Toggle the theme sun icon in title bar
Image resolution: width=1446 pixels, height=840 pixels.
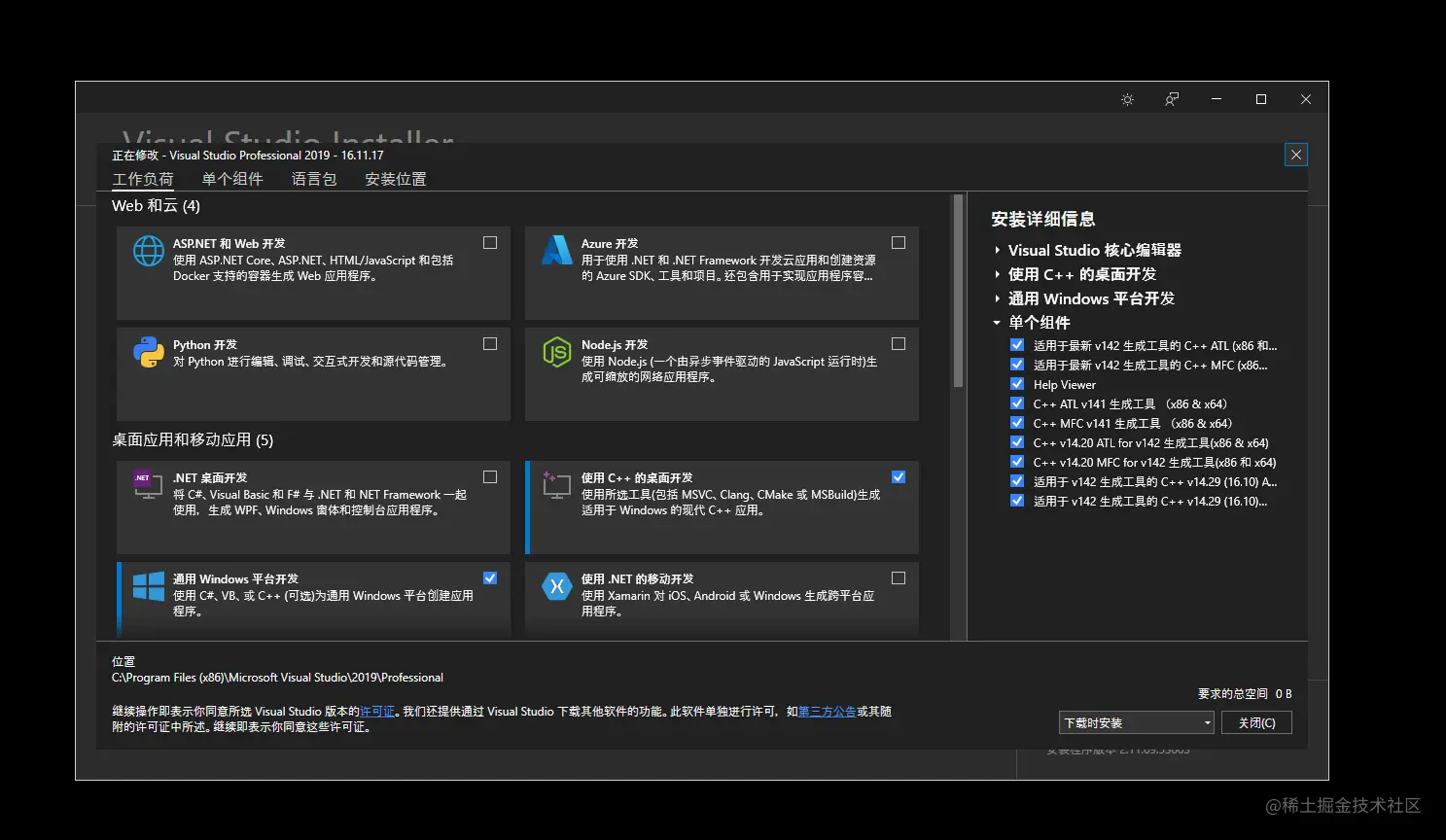[1127, 99]
